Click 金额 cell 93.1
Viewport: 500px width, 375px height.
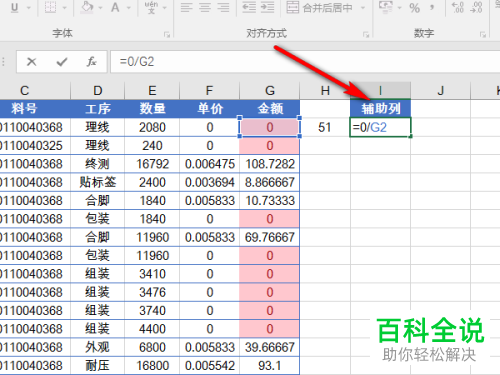tap(270, 365)
